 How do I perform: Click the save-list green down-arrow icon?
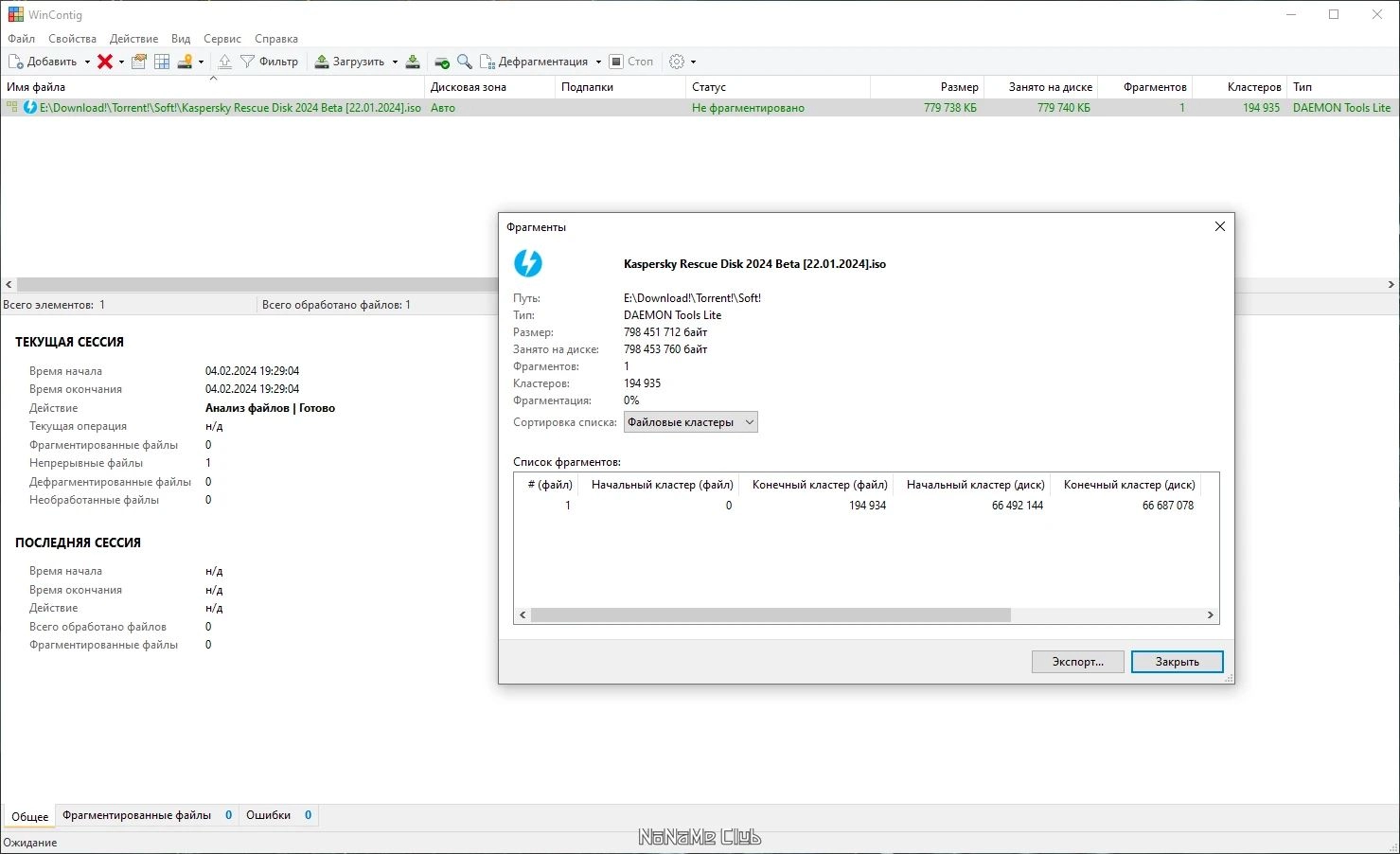(x=413, y=62)
